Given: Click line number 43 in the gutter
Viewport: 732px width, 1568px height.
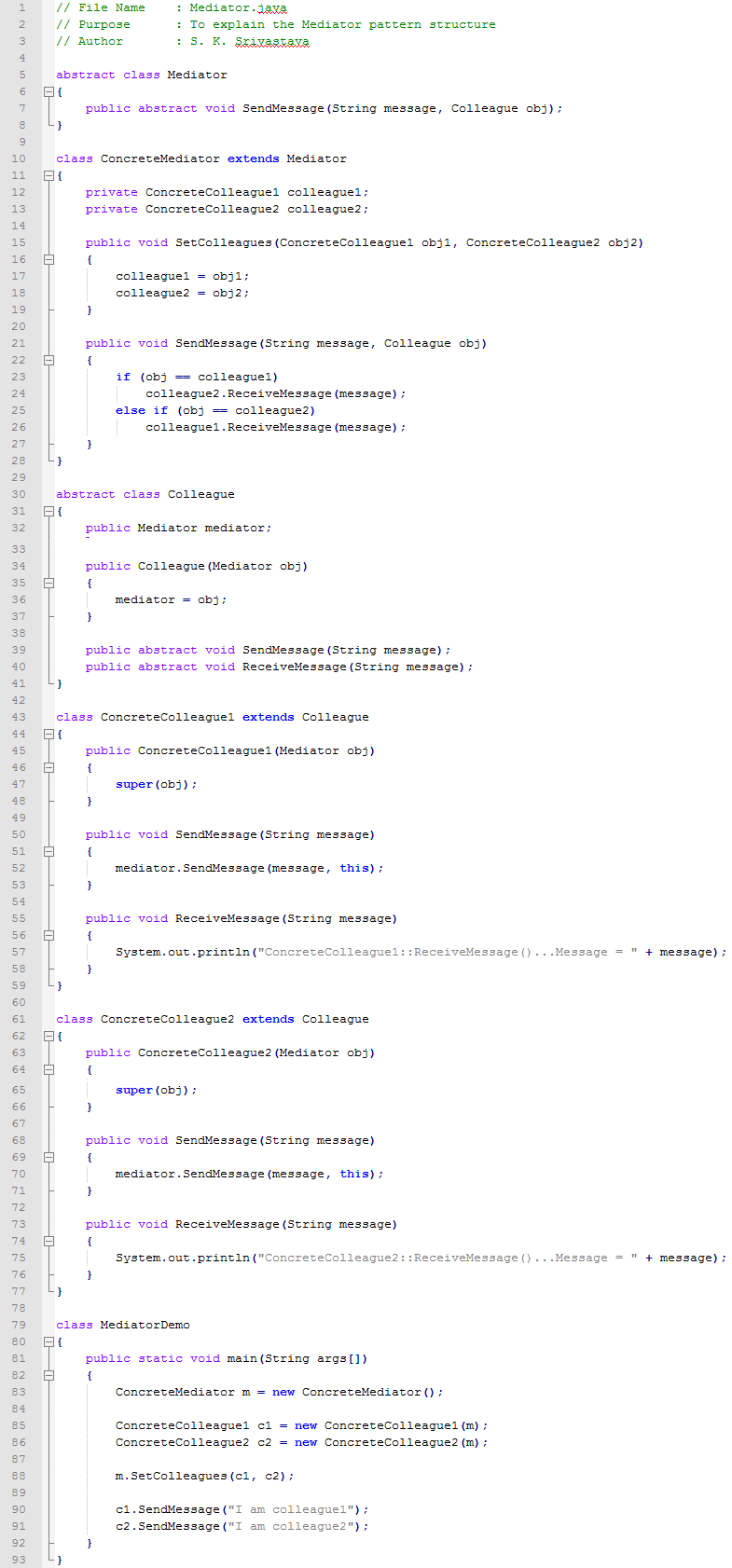Looking at the screenshot, I should pos(19,717).
